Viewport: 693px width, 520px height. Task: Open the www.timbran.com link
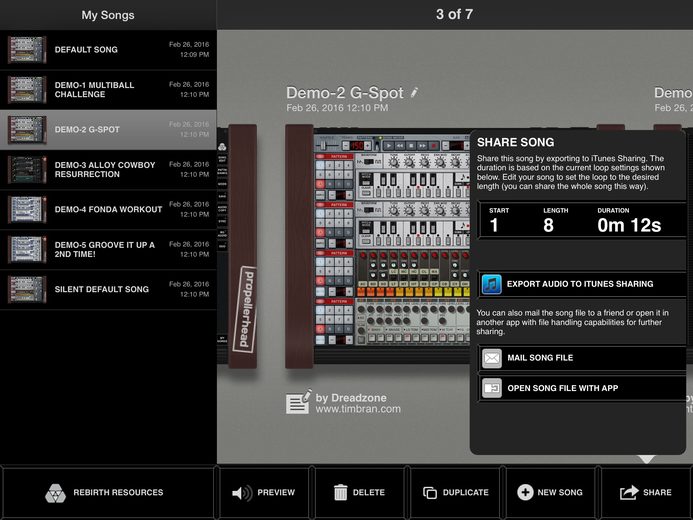[x=358, y=409]
